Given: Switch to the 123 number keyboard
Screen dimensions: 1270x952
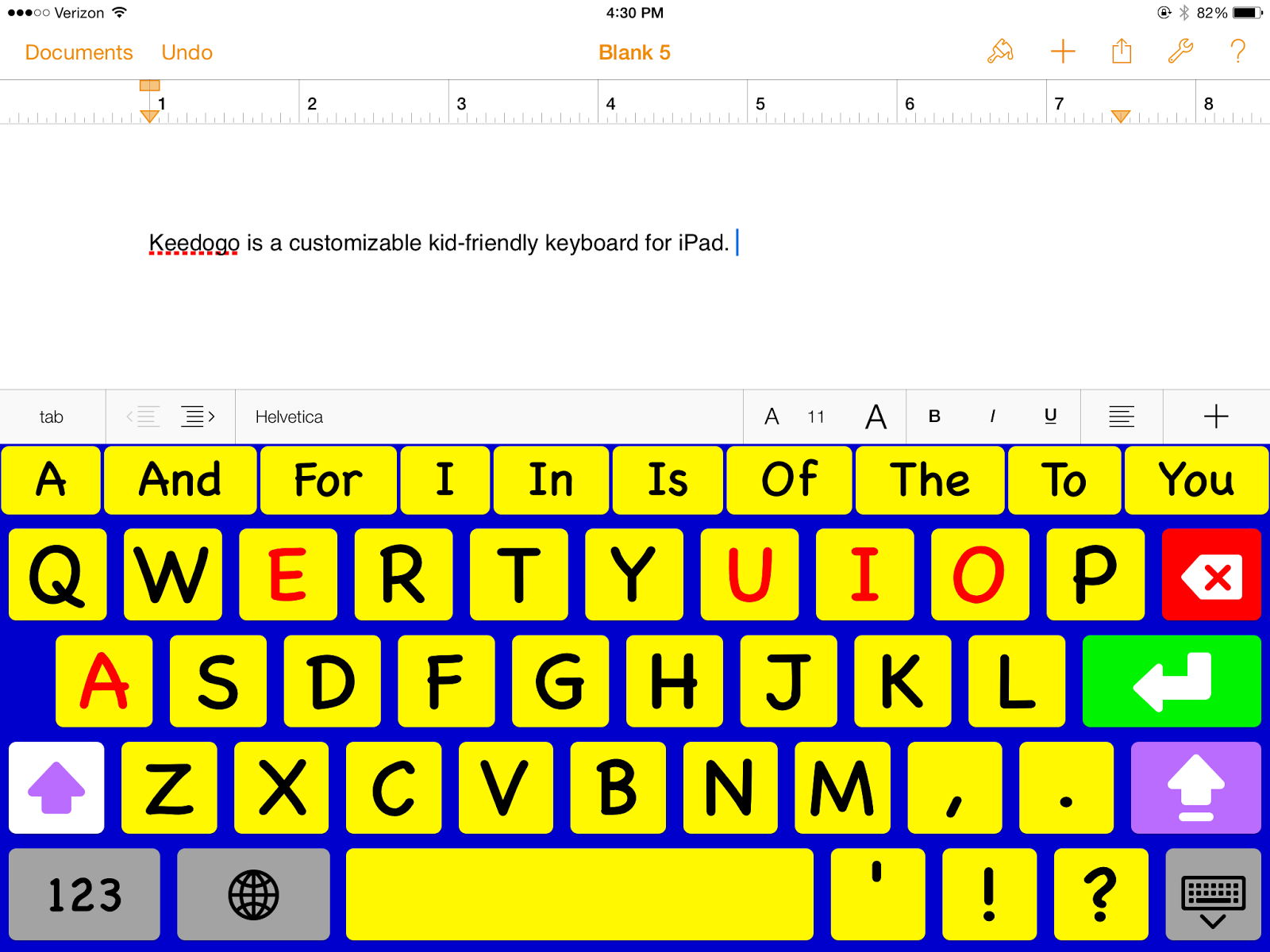Looking at the screenshot, I should (83, 894).
